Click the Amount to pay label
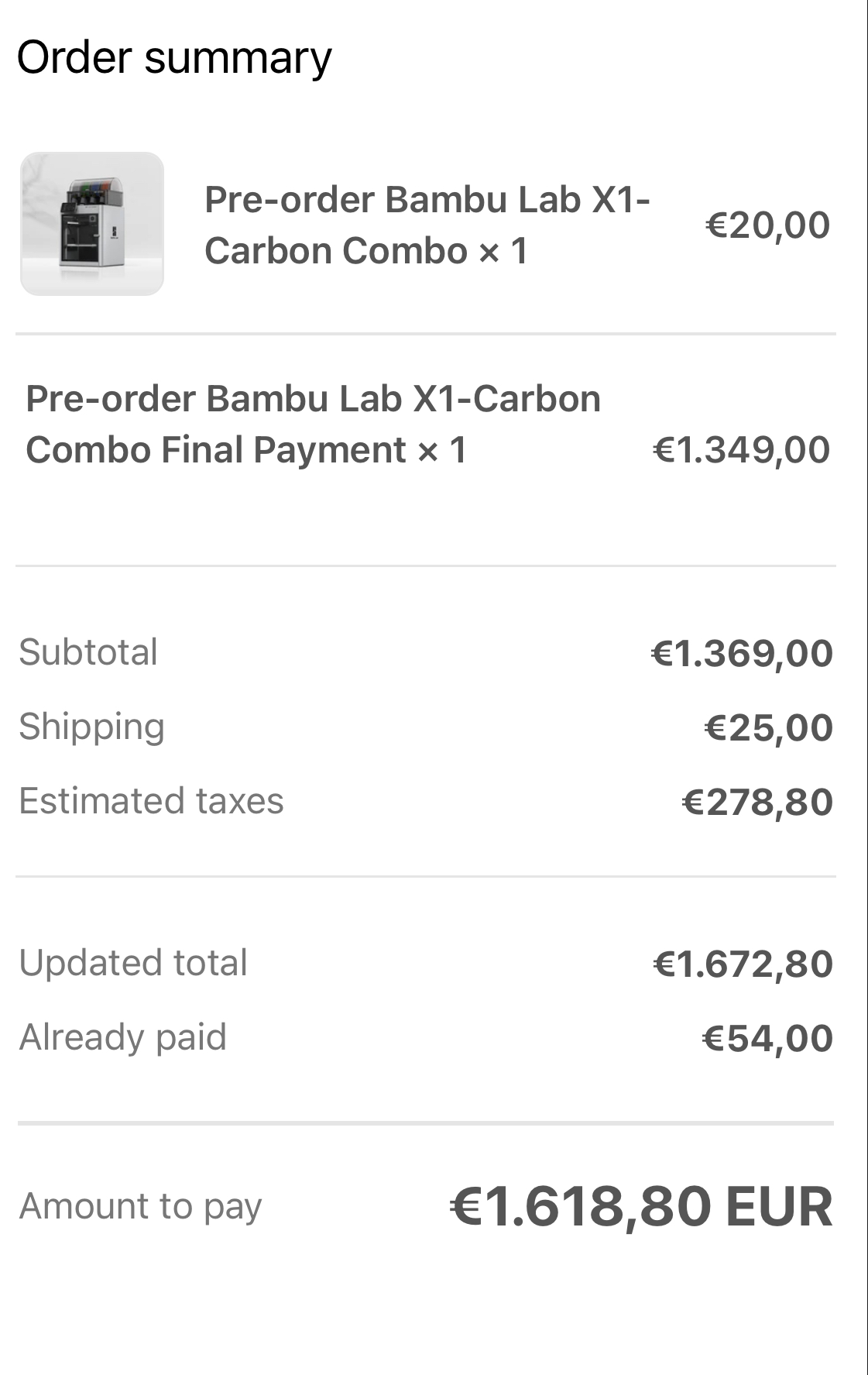This screenshot has width=868, height=1375. click(141, 1206)
